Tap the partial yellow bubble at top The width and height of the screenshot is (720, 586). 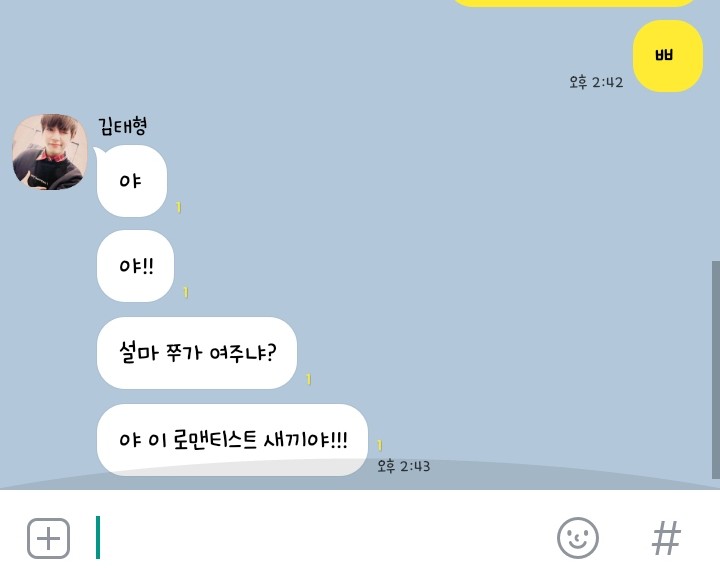pyautogui.click(x=574, y=3)
